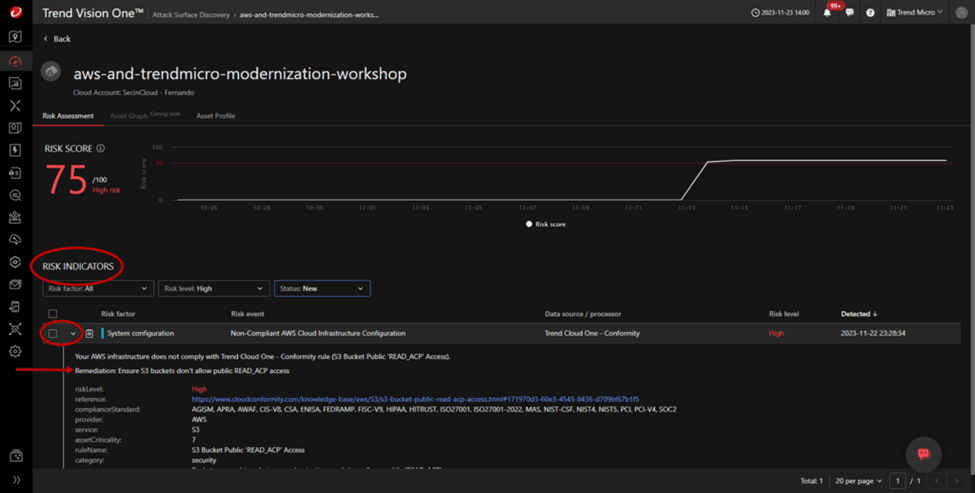
Task: Click the cloud asset icon beside title
Action: click(x=51, y=71)
